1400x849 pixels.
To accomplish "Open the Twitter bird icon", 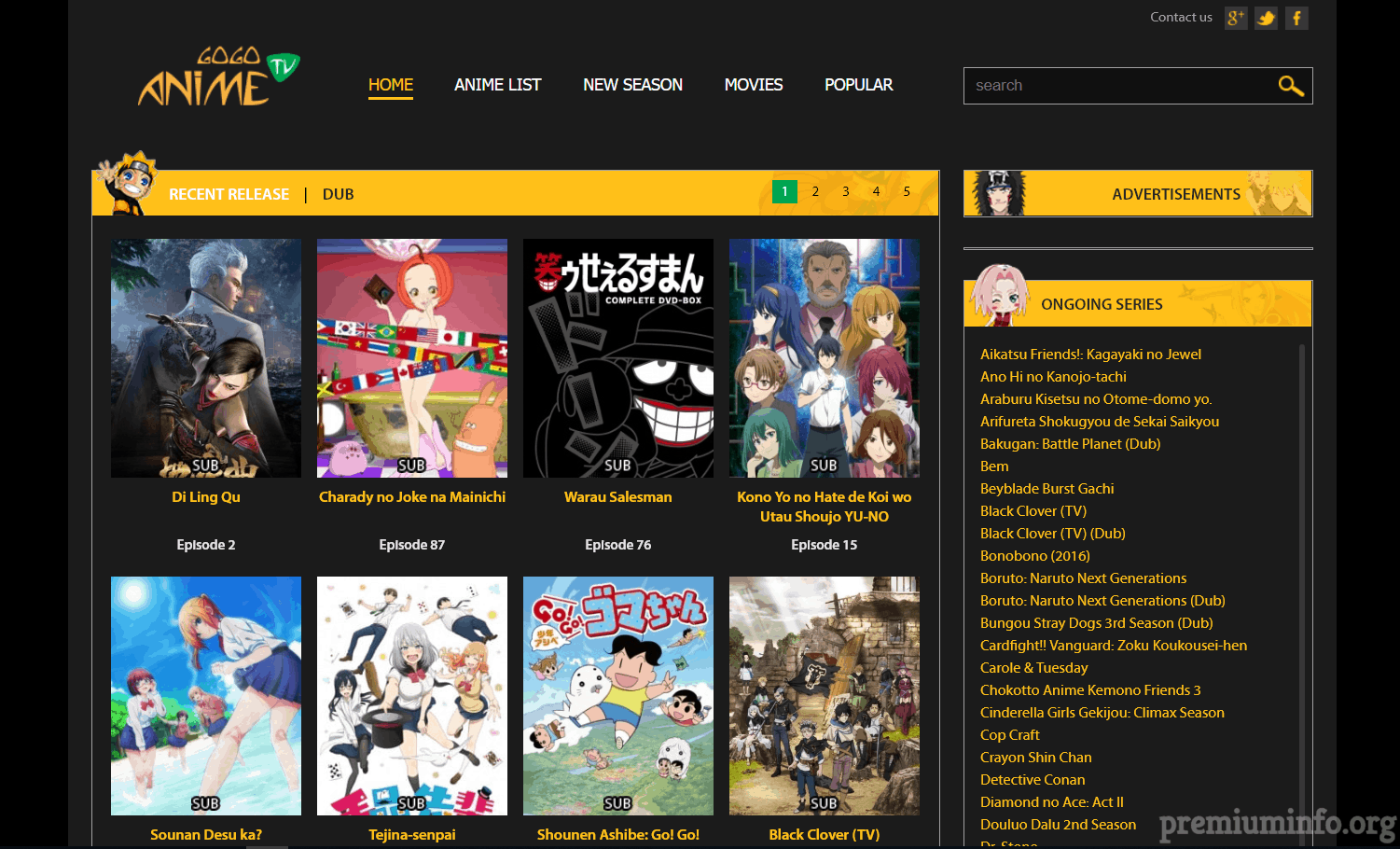I will pos(1266,18).
